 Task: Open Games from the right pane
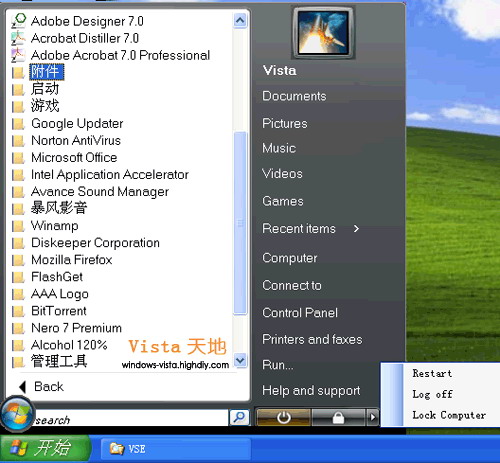coord(283,201)
